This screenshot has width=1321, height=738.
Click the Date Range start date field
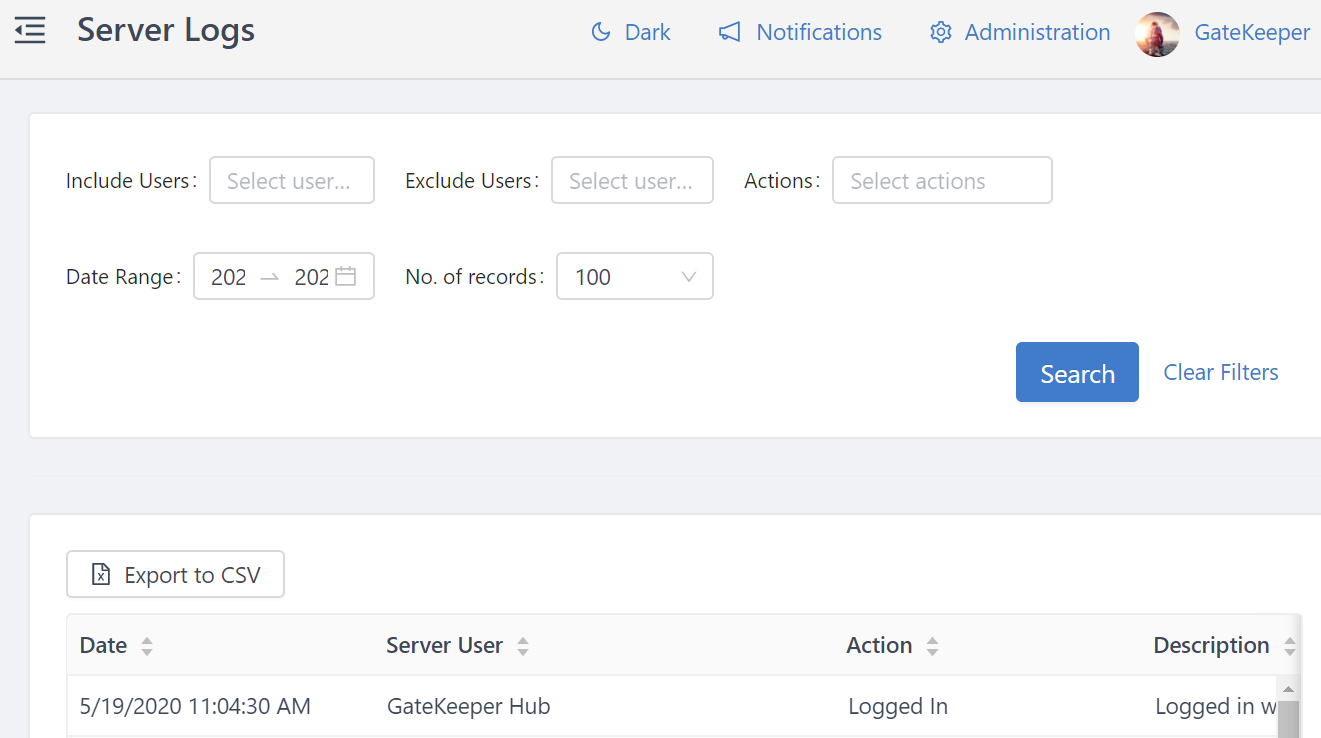coord(229,277)
